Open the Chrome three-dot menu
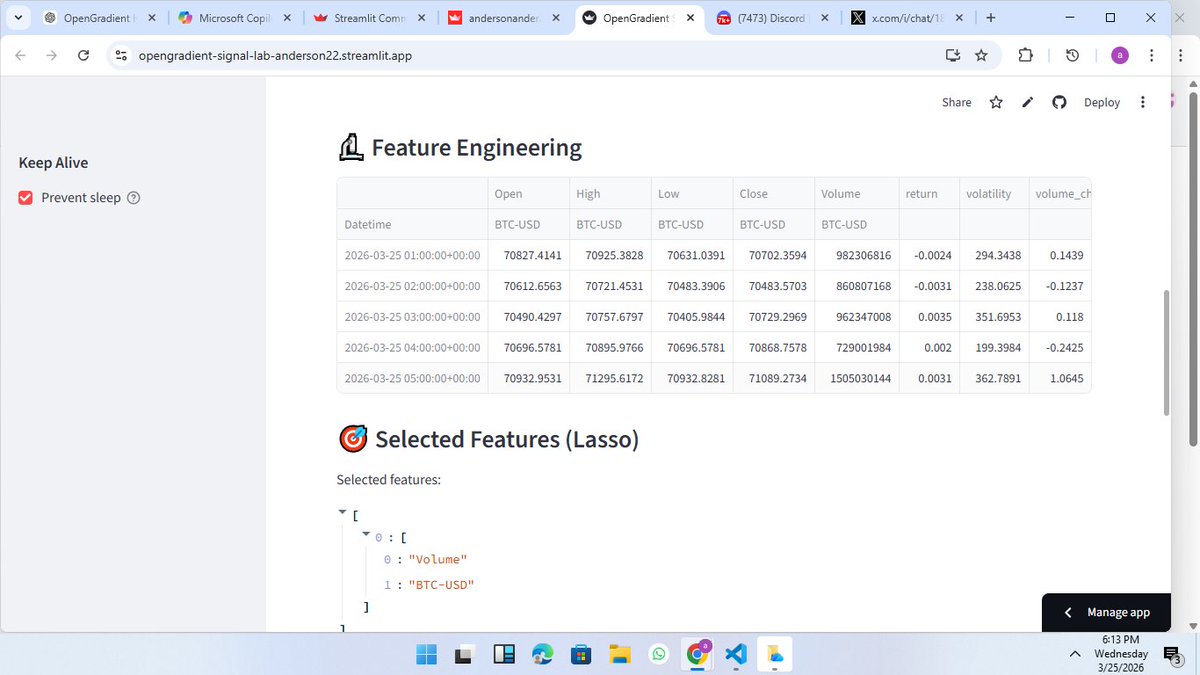This screenshot has width=1200, height=675. [1152, 56]
